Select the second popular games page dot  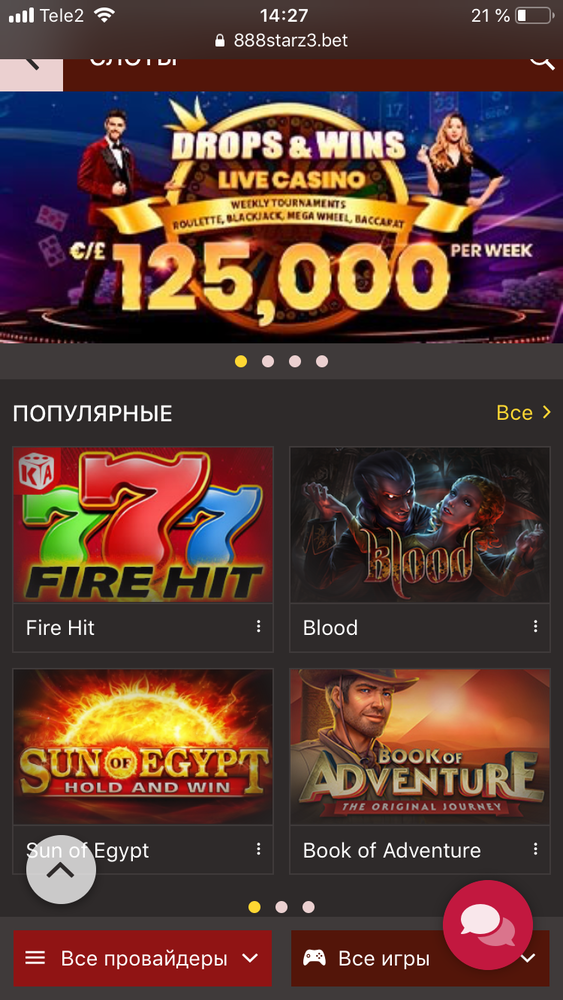coord(281,907)
